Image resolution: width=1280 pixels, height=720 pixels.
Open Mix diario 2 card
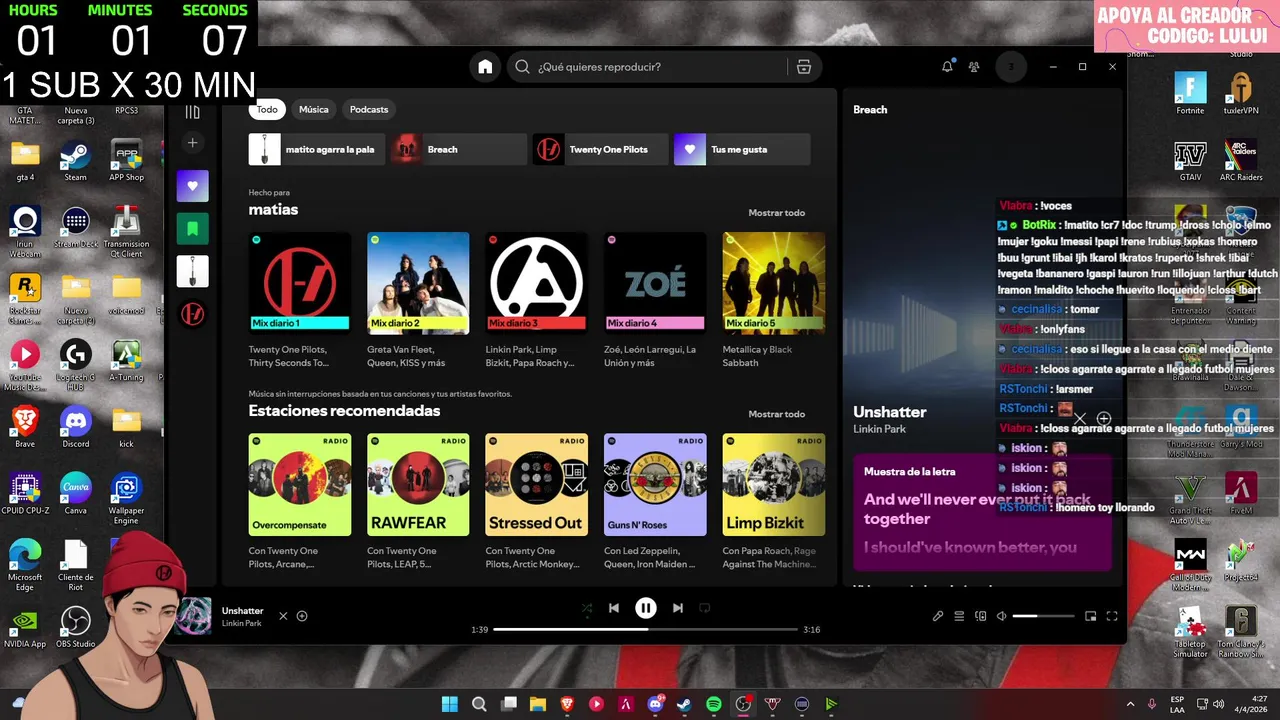418,300
